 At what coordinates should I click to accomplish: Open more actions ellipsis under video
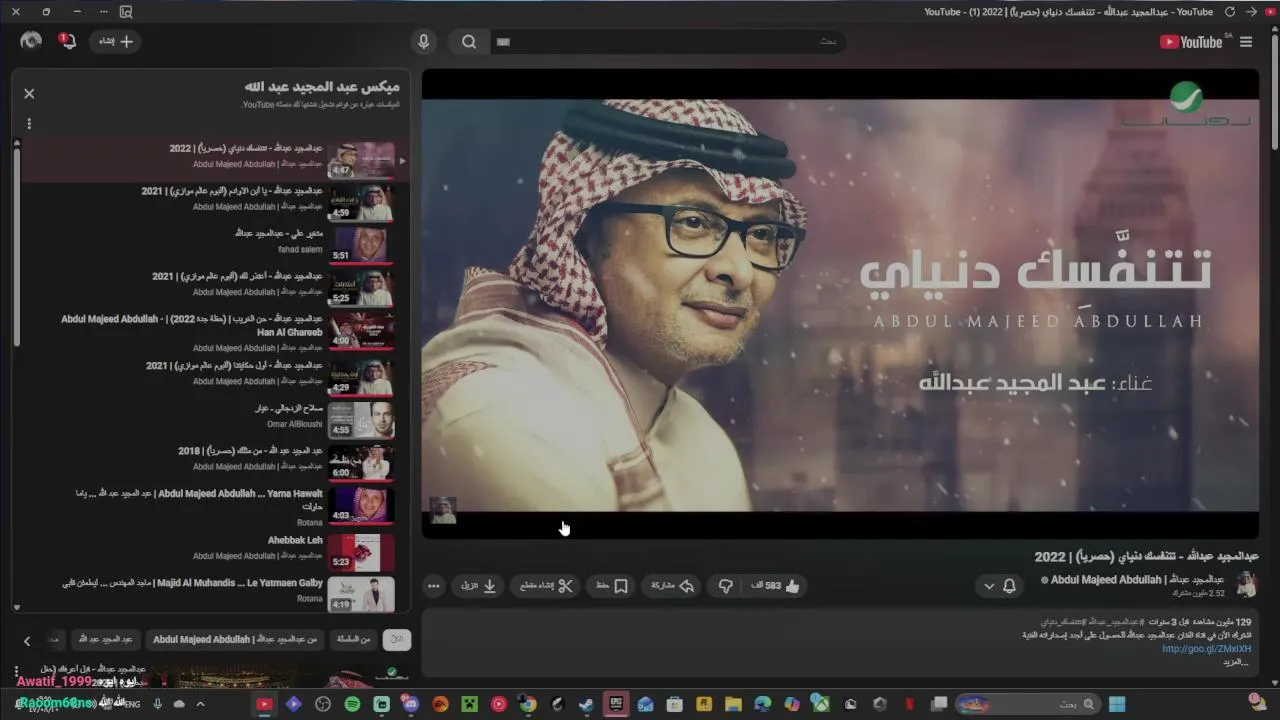[x=433, y=586]
